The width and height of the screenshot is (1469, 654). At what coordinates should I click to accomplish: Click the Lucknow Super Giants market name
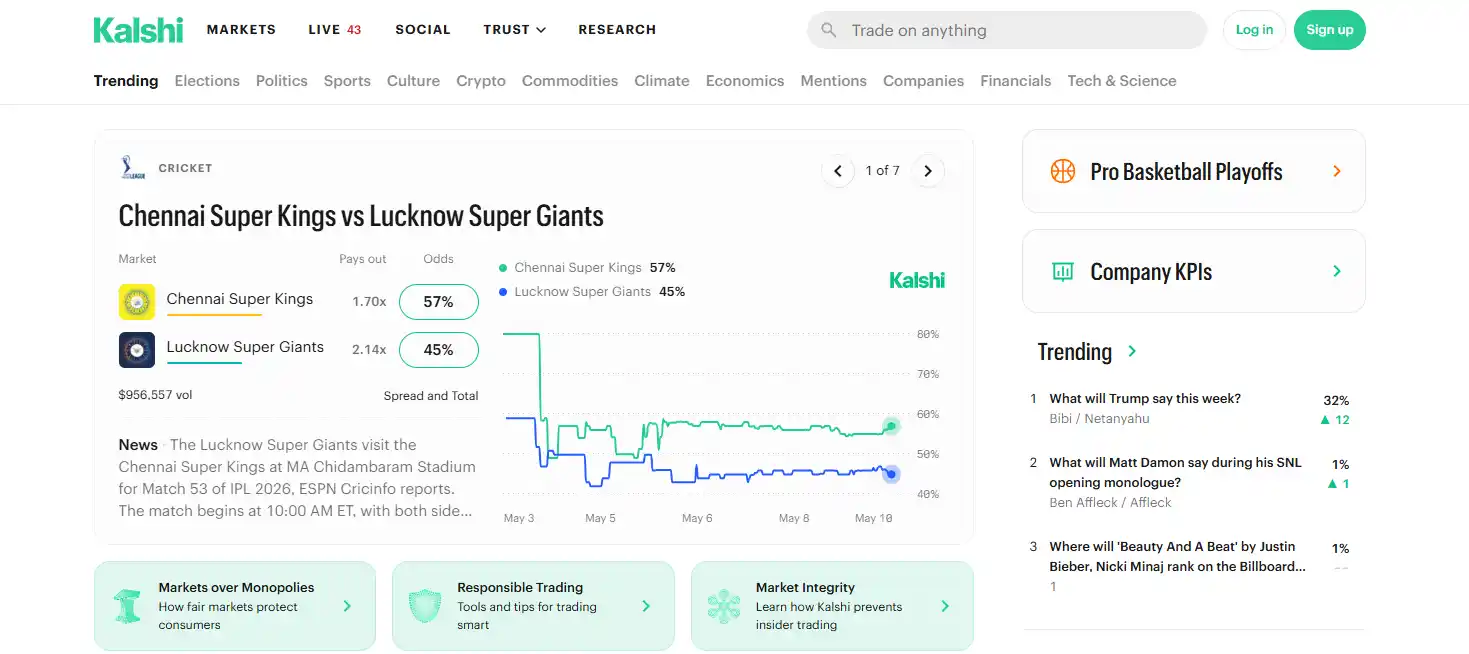[x=245, y=347]
